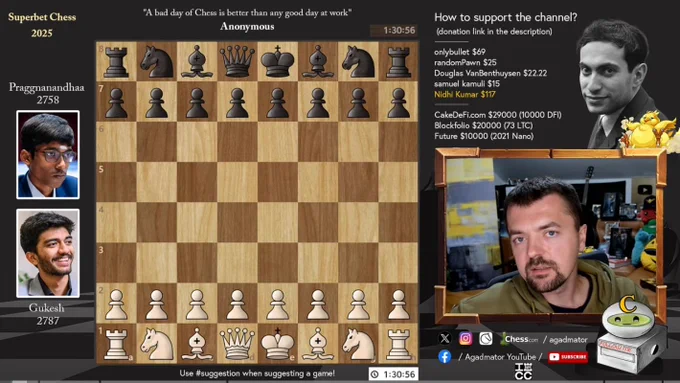The image size is (680, 383).
Task: Click "Use #suggestion when suggesting a game!" text
Action: (257, 373)
